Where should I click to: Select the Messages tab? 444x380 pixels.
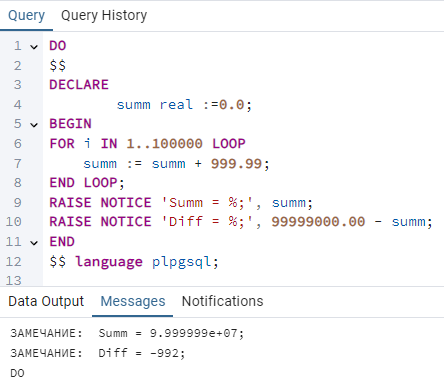133,301
